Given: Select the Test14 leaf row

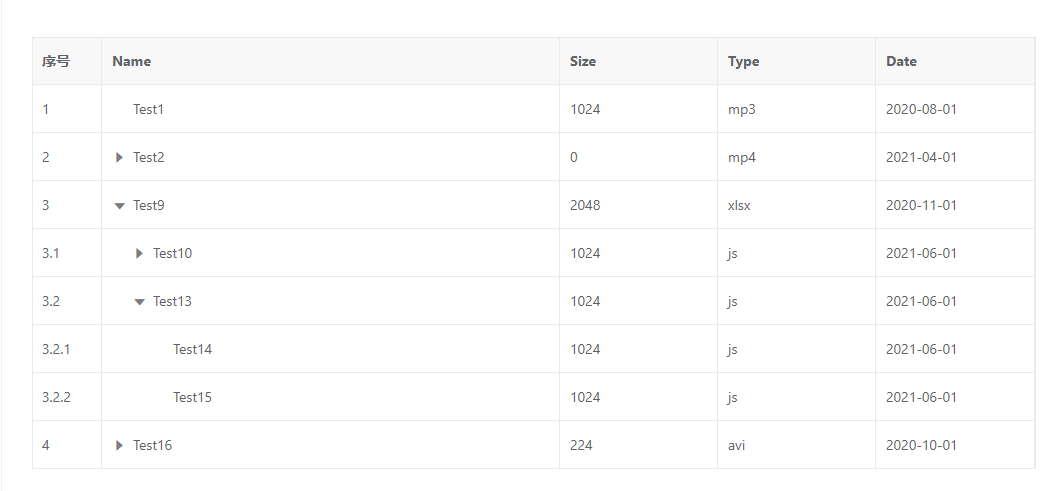Looking at the screenshot, I should pos(192,349).
